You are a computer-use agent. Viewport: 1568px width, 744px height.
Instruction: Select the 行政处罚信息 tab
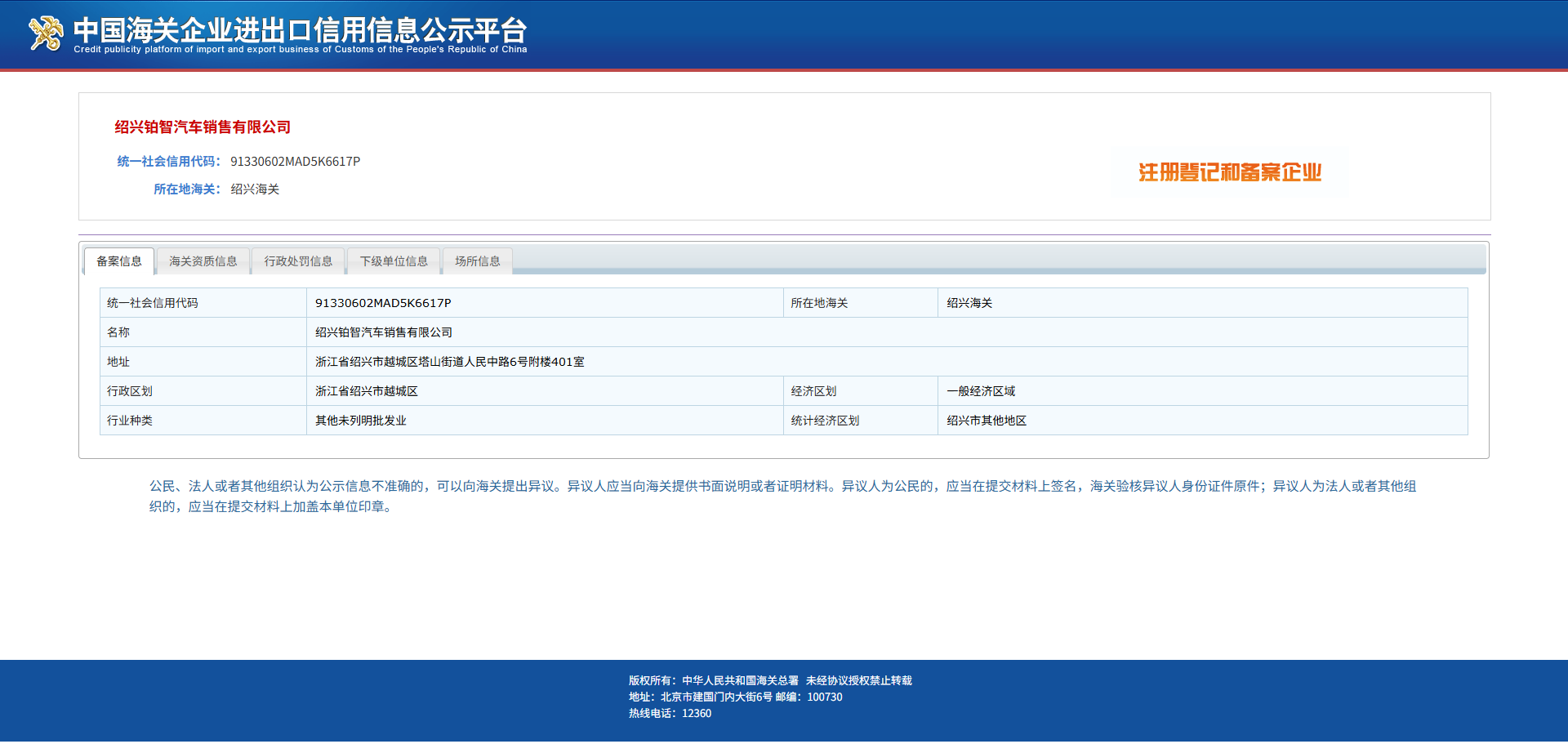click(298, 261)
